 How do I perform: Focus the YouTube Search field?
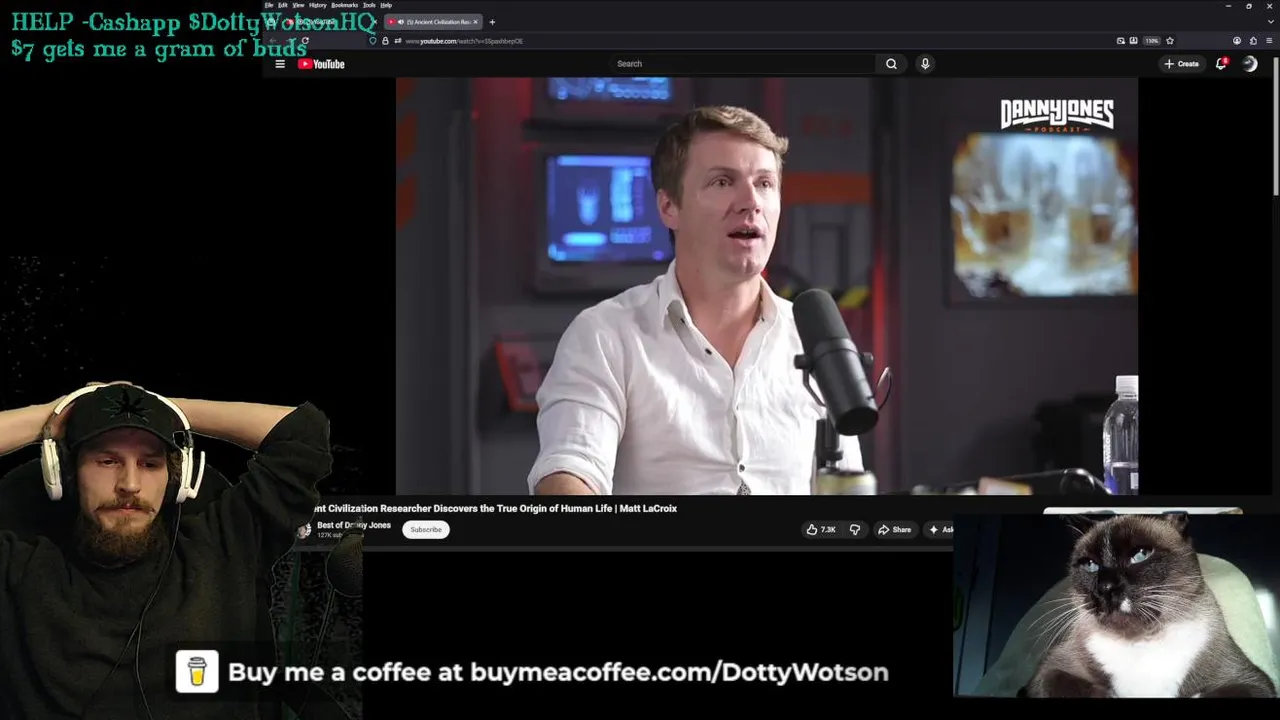[745, 64]
